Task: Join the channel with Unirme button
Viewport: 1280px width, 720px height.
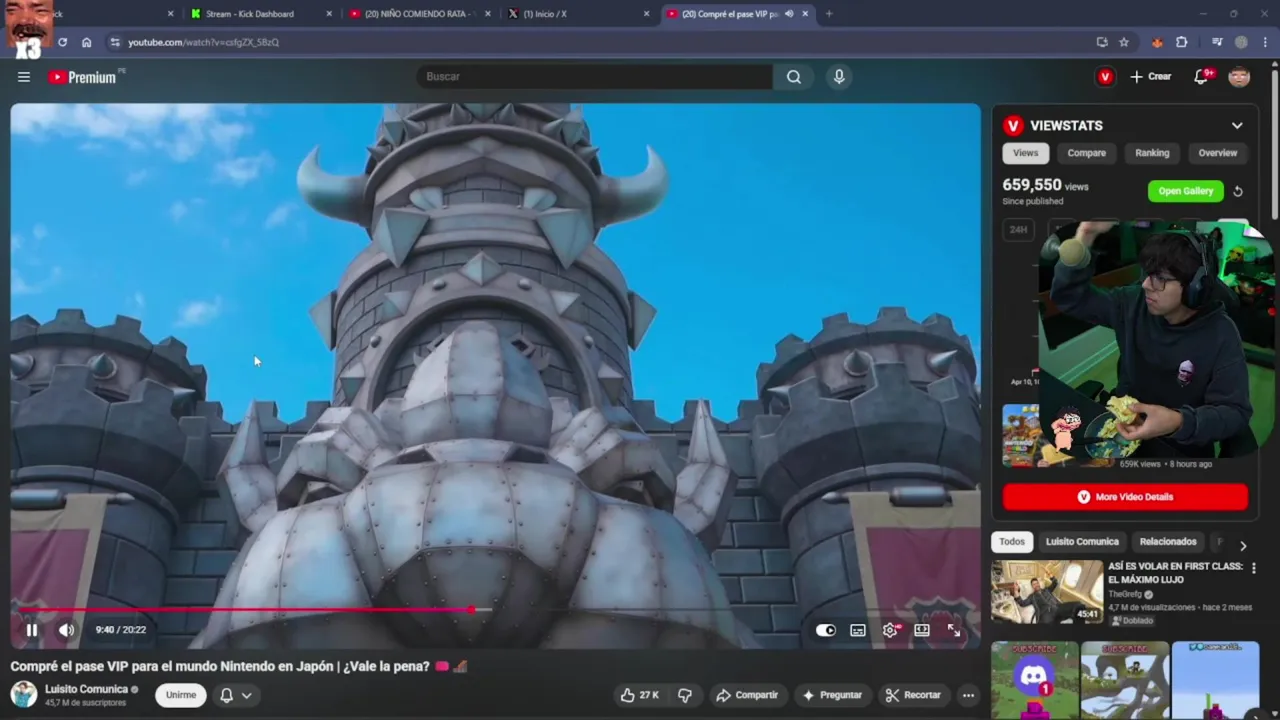Action: [x=181, y=695]
